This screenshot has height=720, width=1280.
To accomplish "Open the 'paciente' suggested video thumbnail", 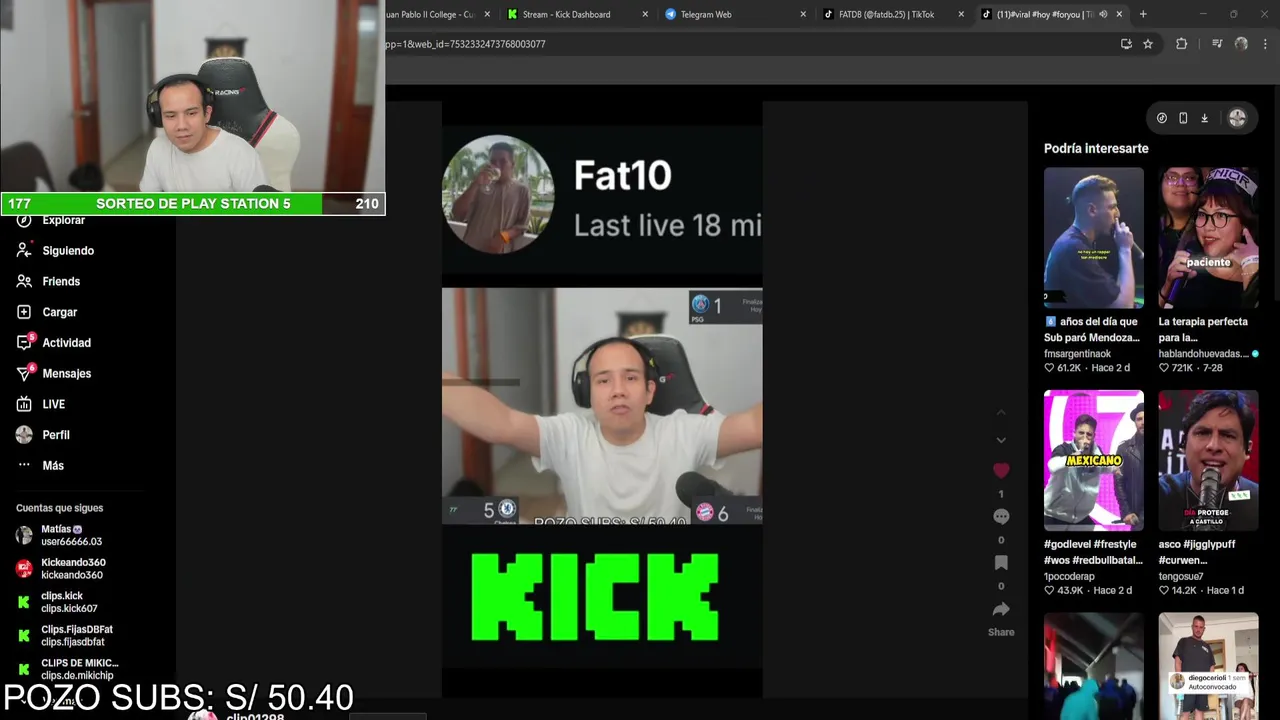I will tap(1208, 238).
